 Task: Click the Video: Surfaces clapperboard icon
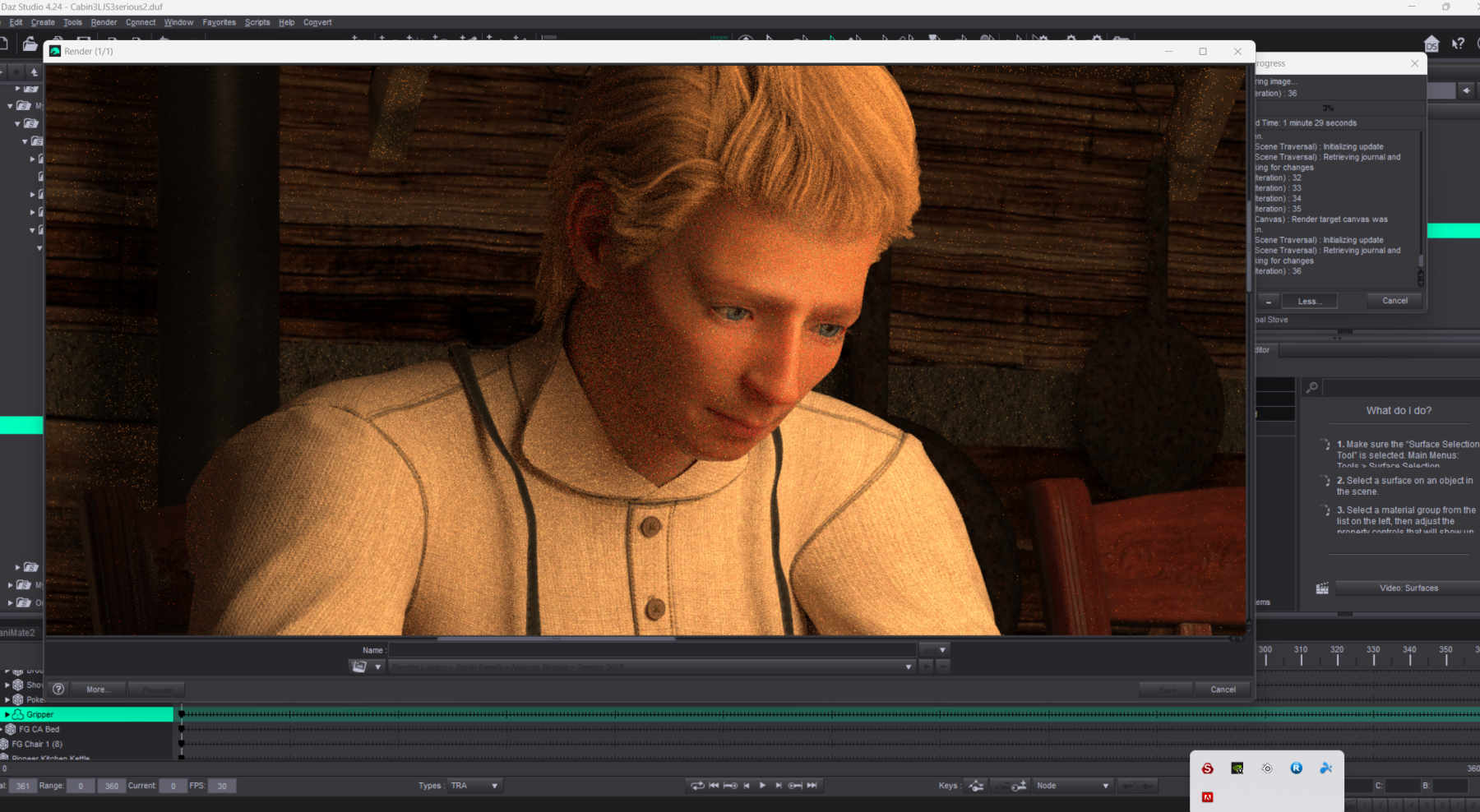tap(1322, 588)
